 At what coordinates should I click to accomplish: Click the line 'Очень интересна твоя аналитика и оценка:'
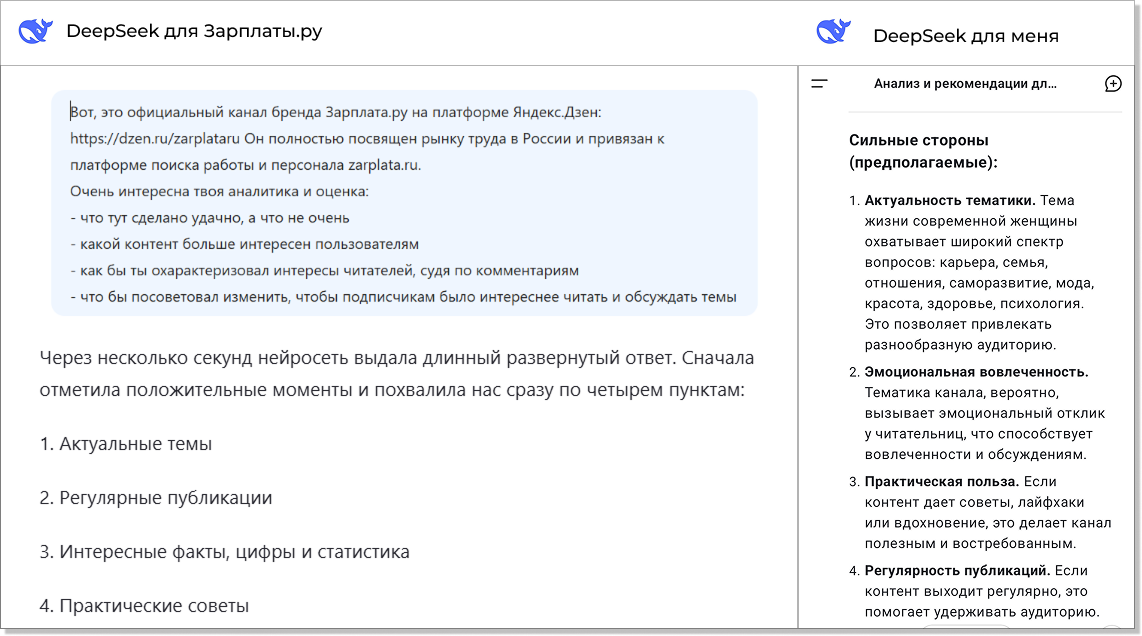coord(219,192)
